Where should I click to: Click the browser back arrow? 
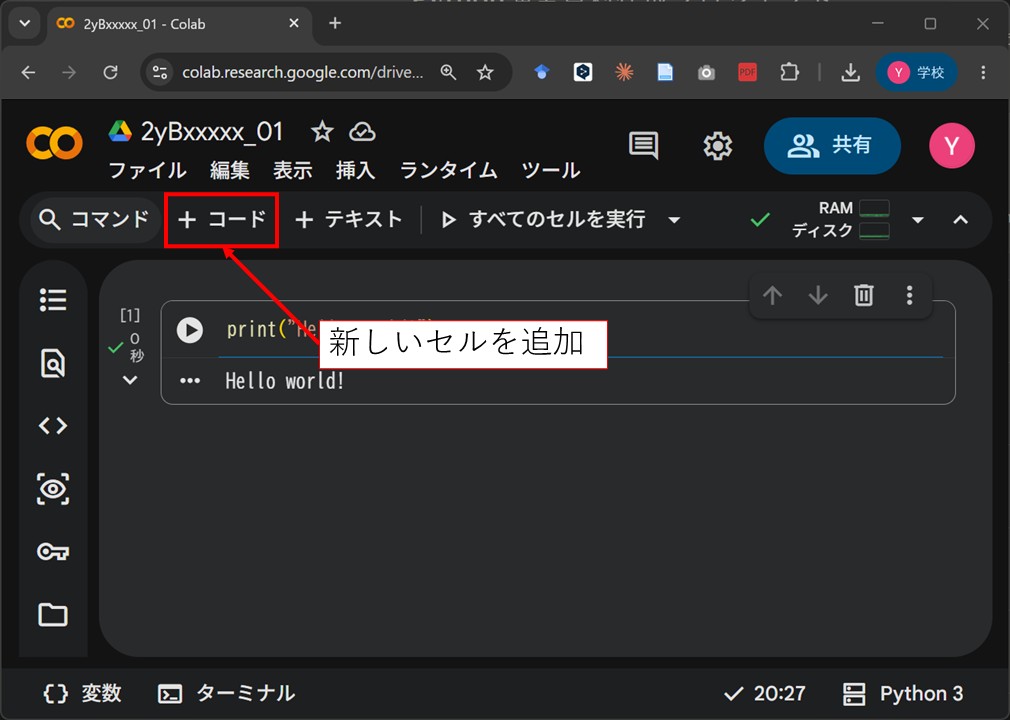tap(28, 72)
